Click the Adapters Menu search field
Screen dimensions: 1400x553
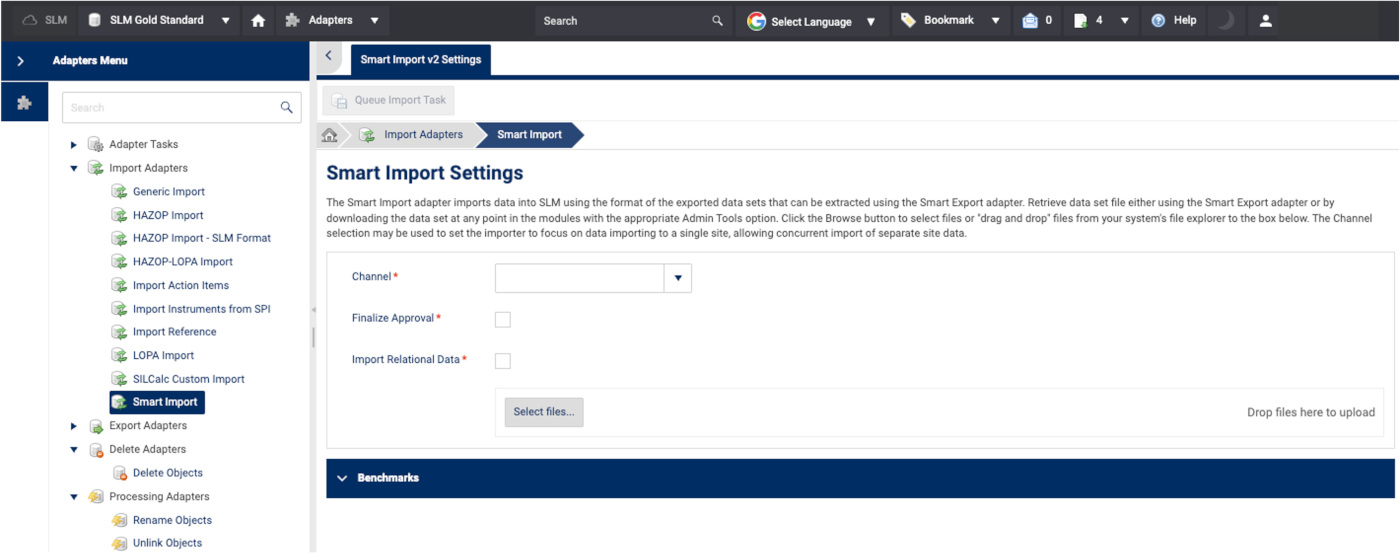click(x=170, y=108)
